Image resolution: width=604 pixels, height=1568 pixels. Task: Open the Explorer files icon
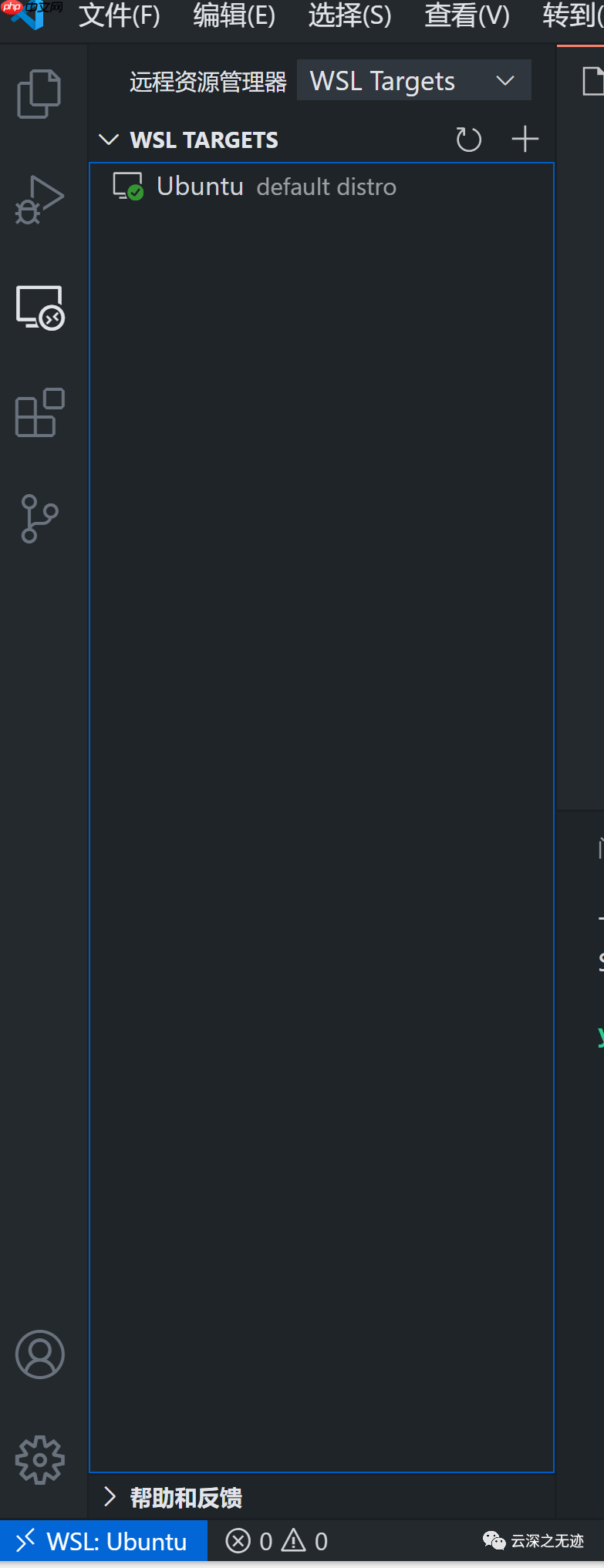(39, 94)
